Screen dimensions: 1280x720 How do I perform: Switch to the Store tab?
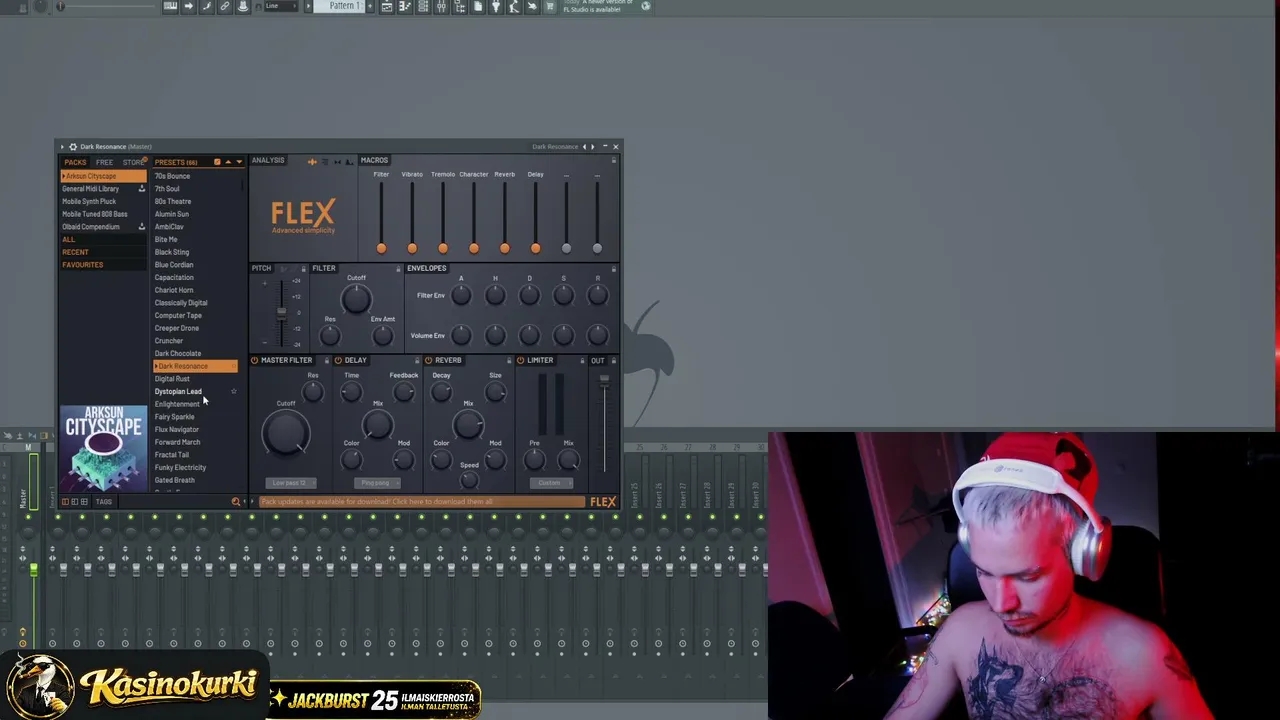point(133,162)
